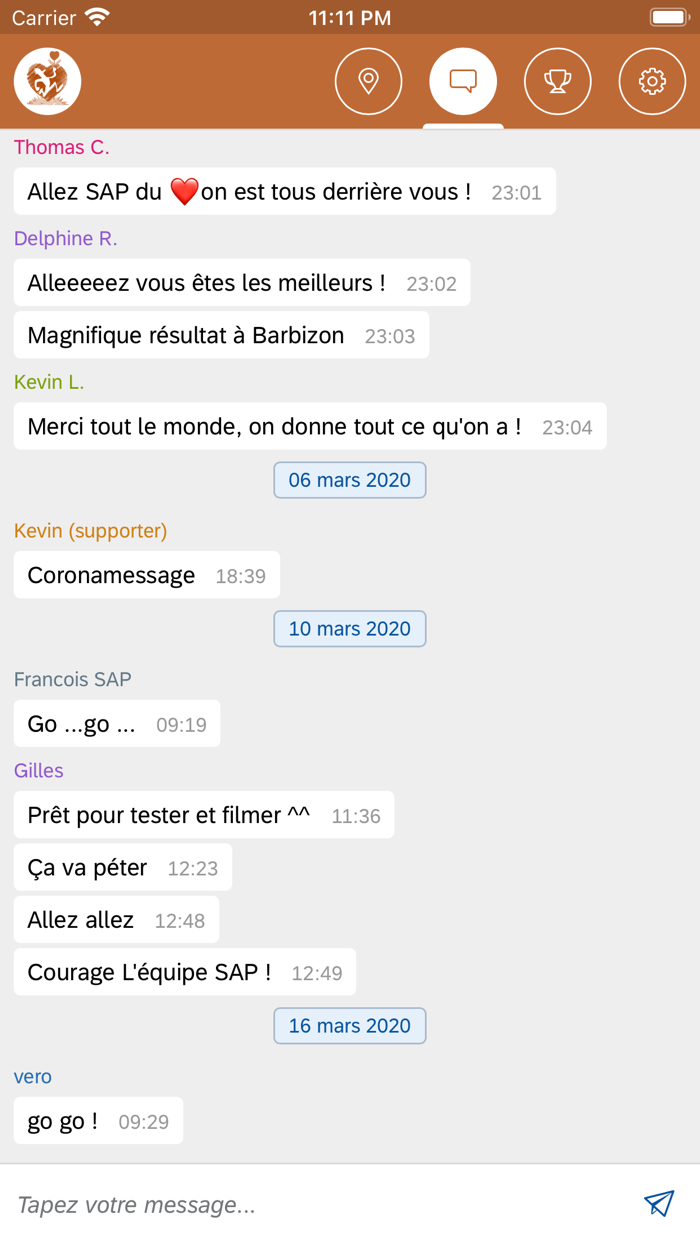
Task: Select the 10 mars 2020 date chip
Action: pyautogui.click(x=349, y=628)
